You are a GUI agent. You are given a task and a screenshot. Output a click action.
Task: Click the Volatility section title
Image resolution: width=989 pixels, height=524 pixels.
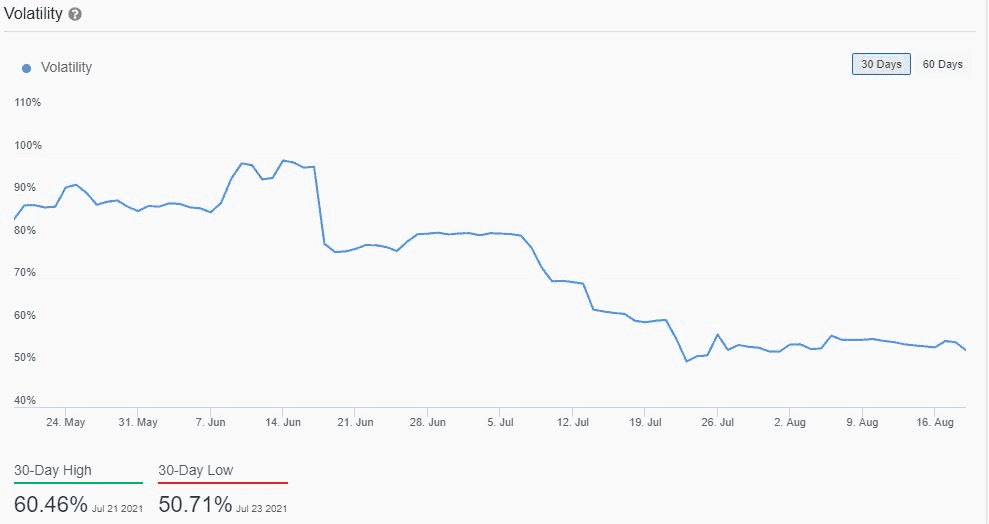[34, 15]
